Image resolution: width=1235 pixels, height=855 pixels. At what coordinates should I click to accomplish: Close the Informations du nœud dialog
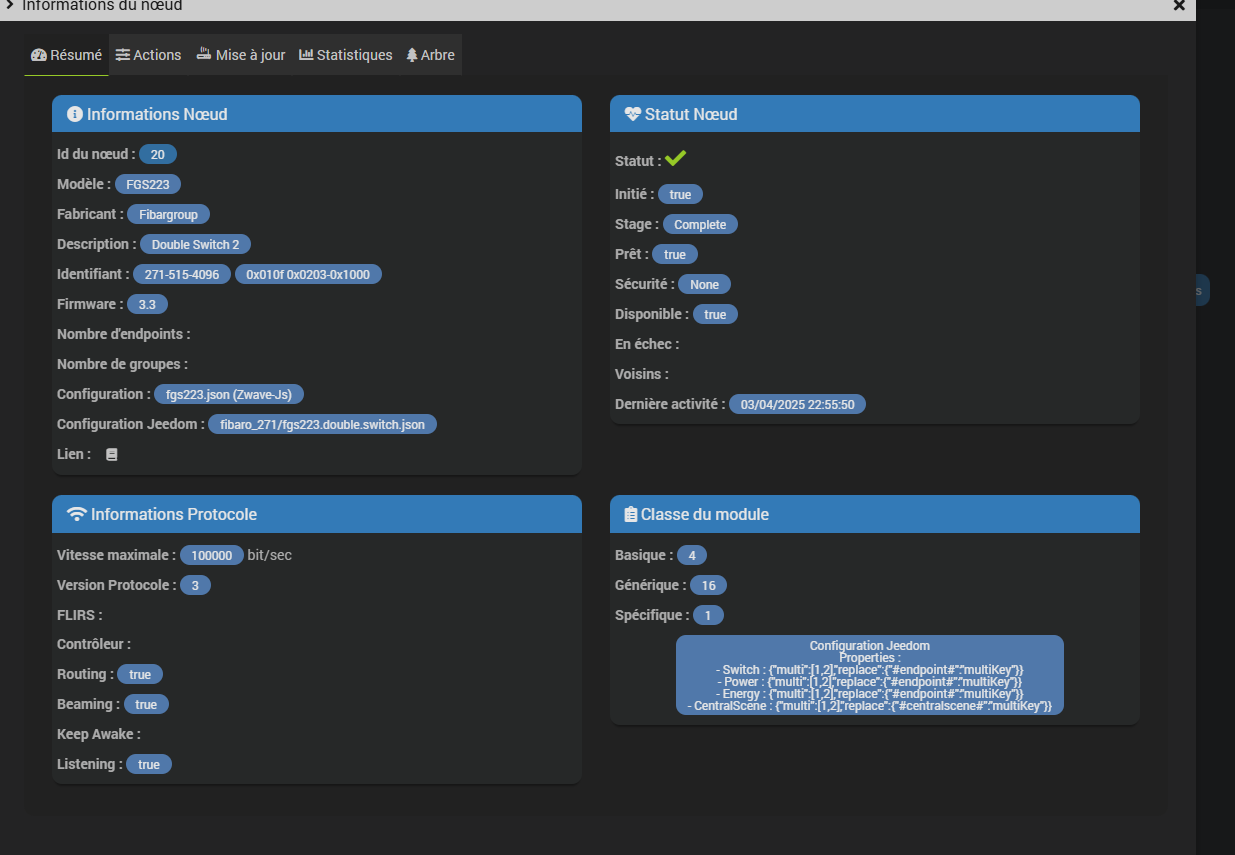click(x=1179, y=5)
